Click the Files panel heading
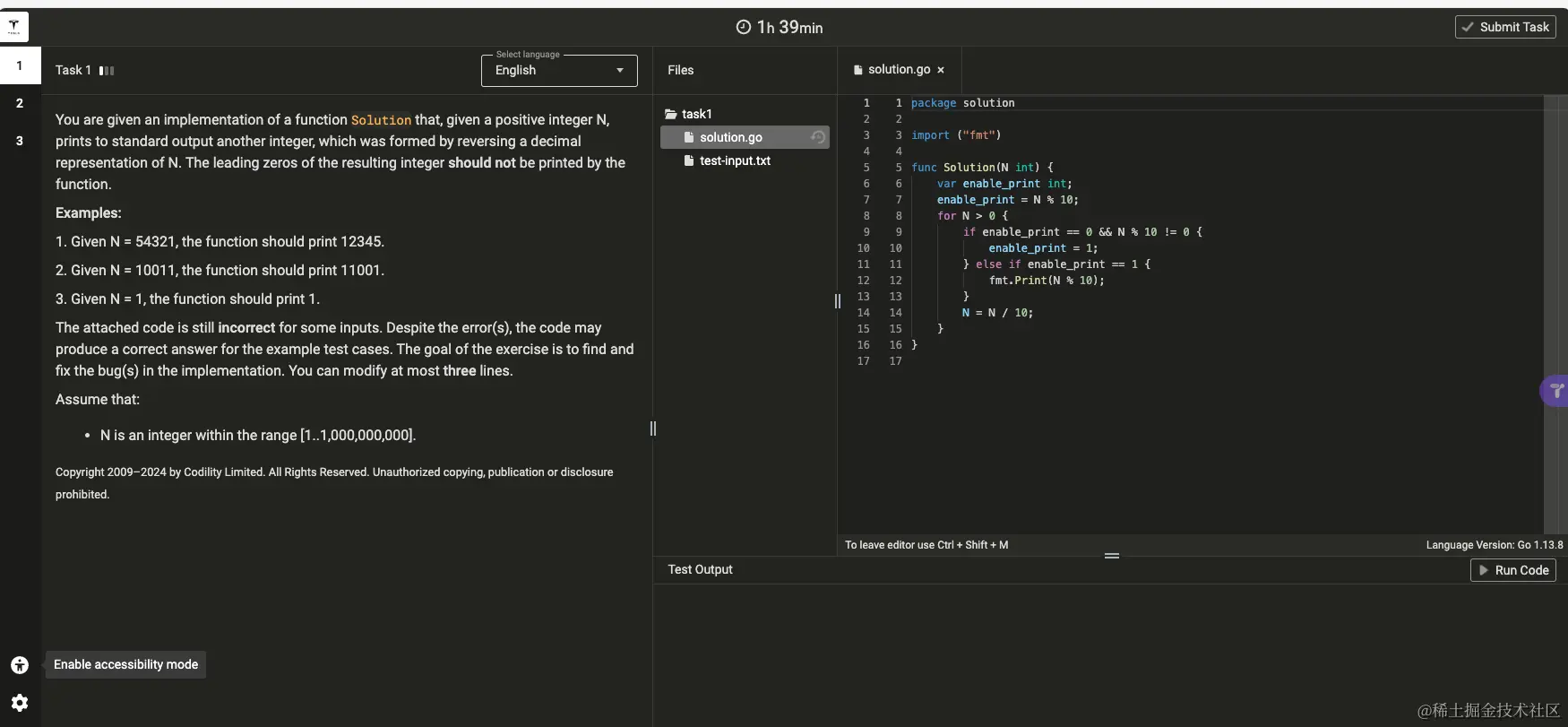1568x727 pixels. pos(680,70)
